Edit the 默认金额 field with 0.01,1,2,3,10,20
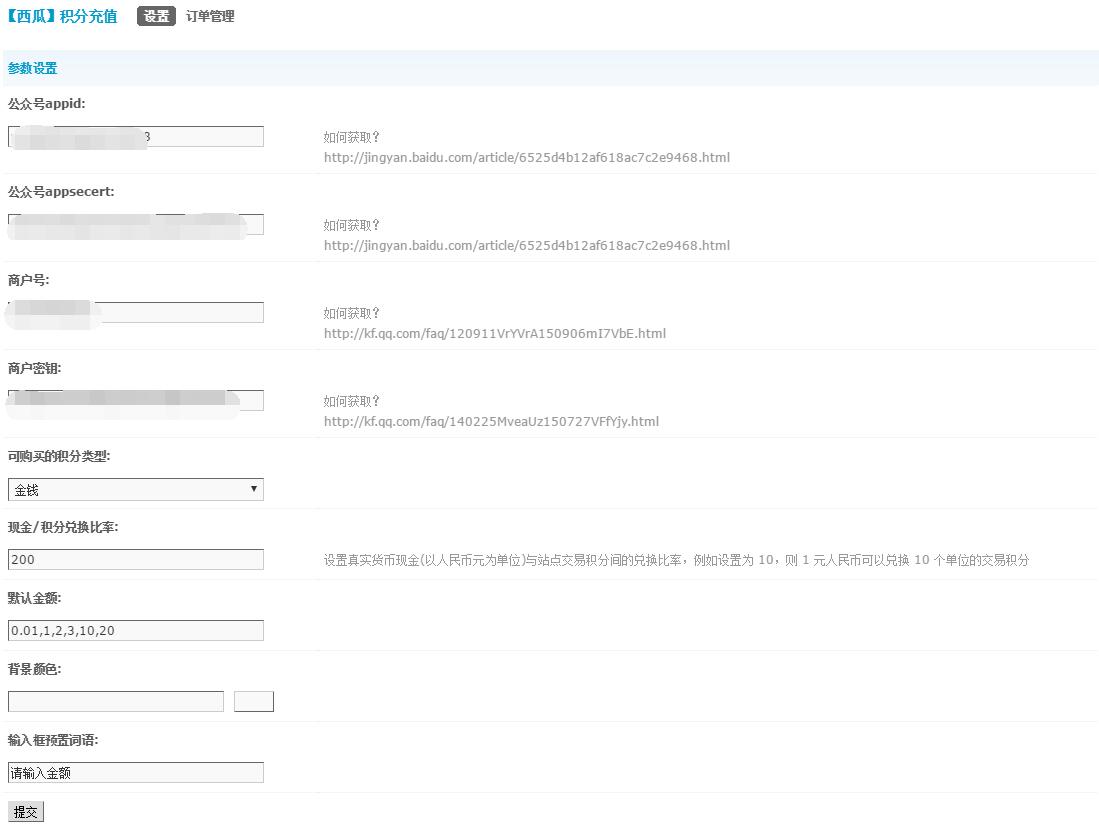This screenshot has height=826, width=1099. (x=136, y=631)
